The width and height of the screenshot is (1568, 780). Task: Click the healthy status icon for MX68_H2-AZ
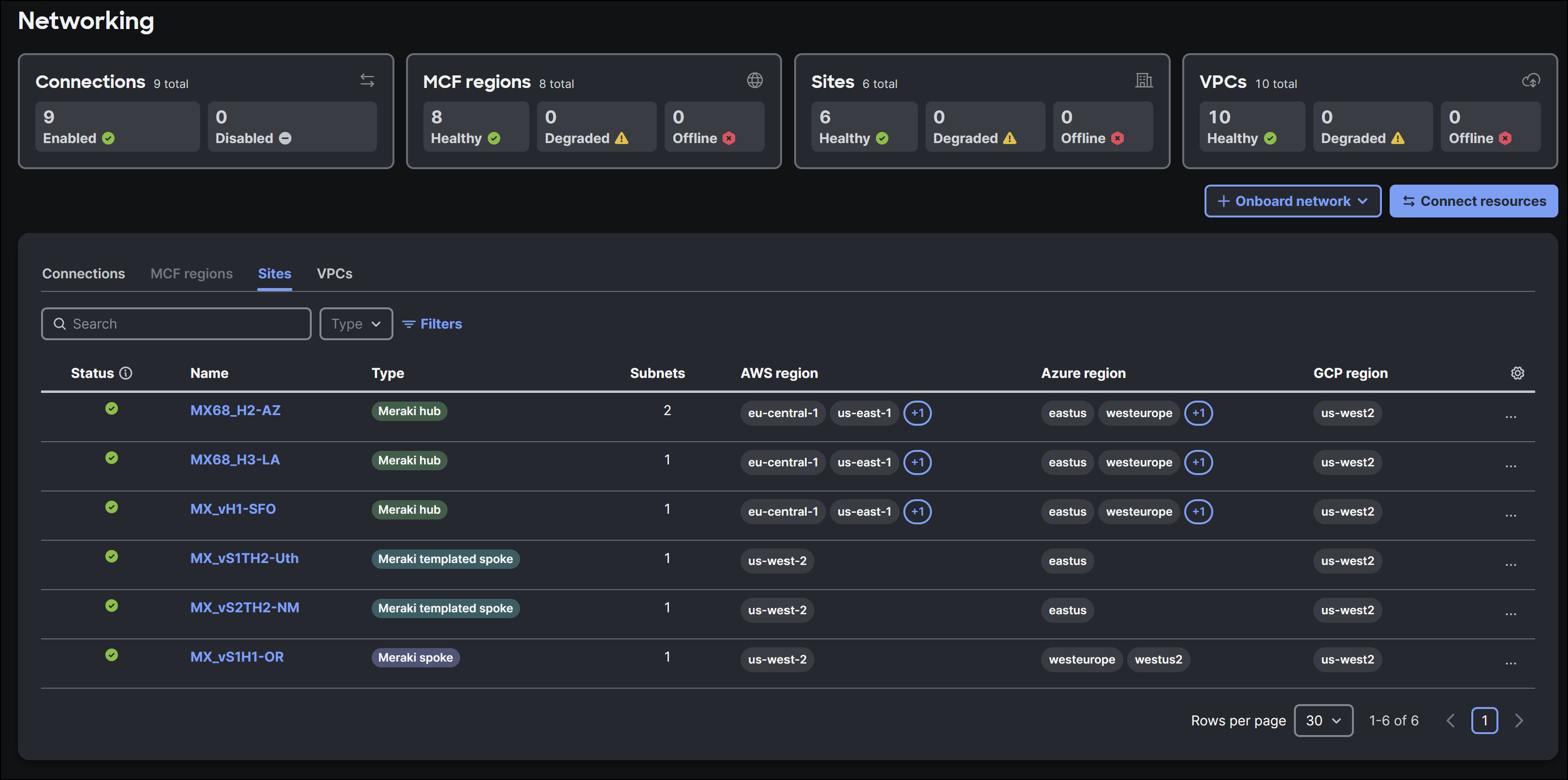111,408
